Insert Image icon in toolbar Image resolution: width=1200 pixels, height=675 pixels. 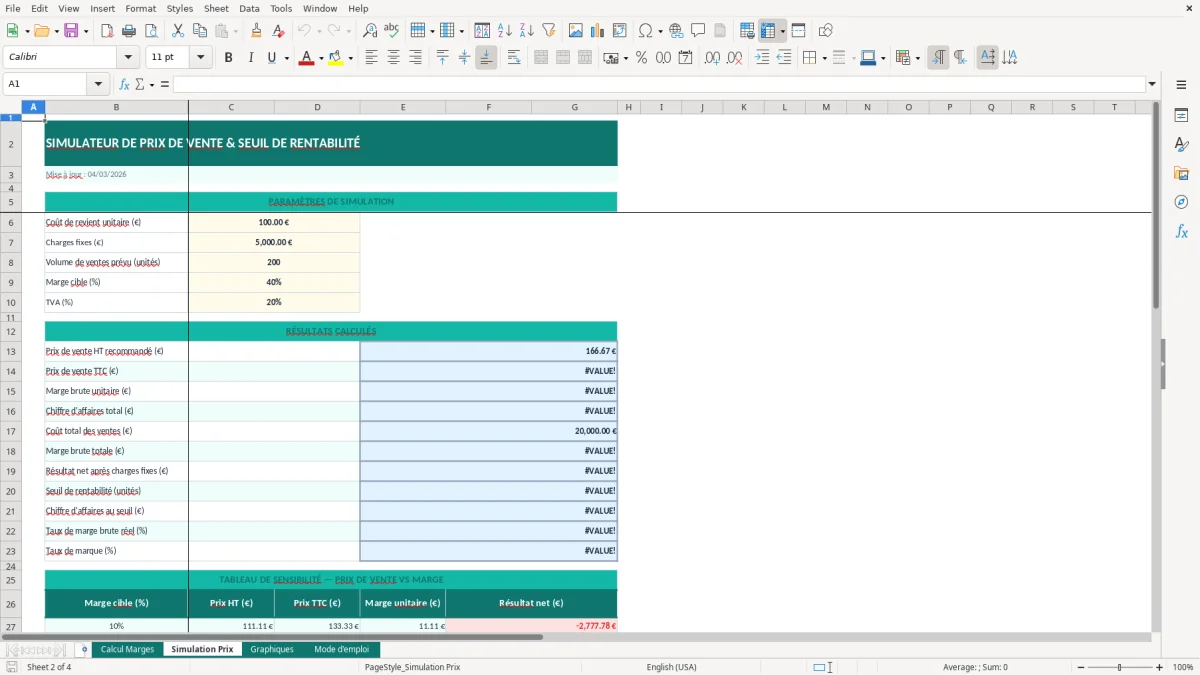click(x=576, y=31)
